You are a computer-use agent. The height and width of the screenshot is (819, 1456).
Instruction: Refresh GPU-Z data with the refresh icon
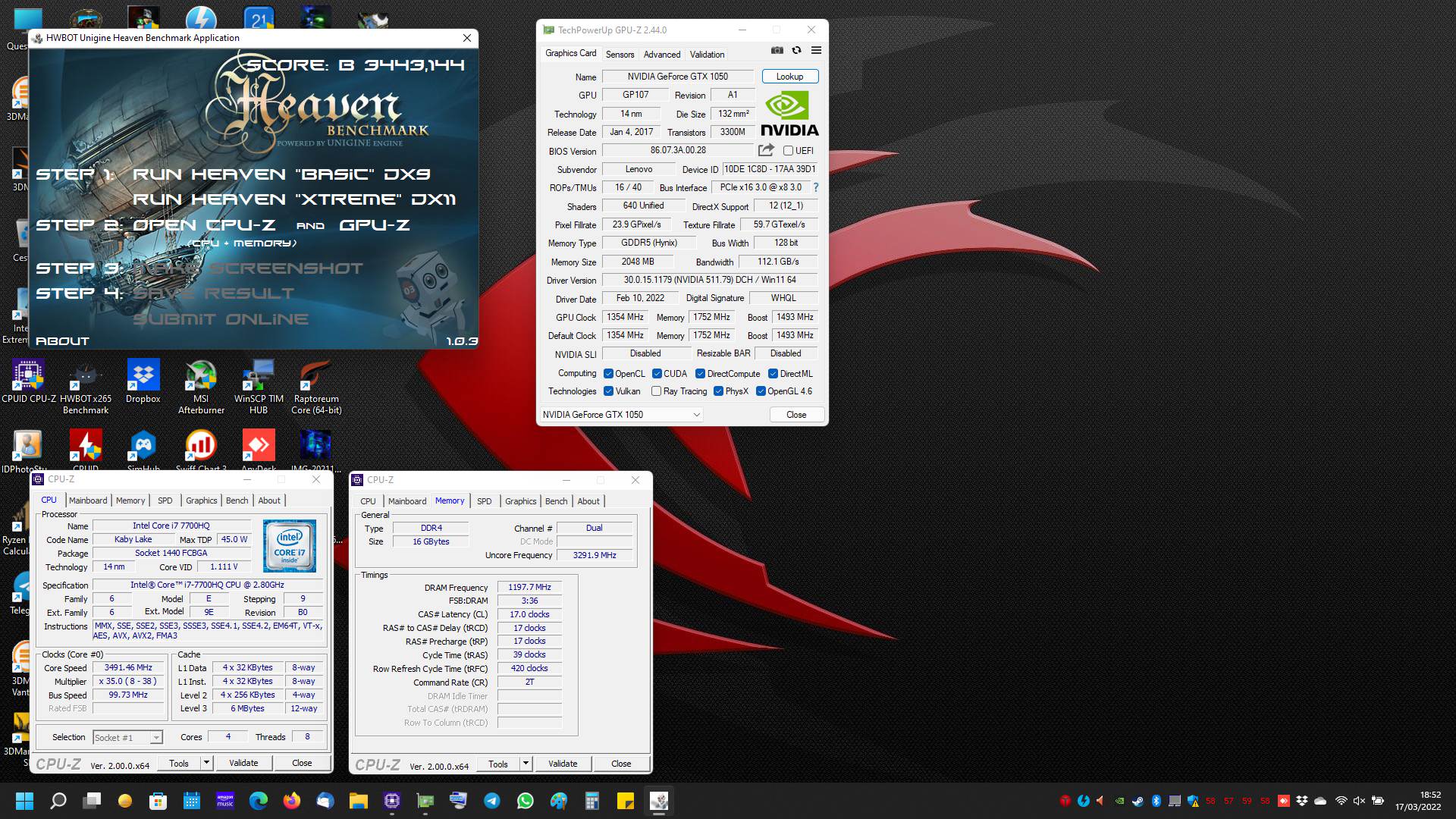click(x=796, y=51)
